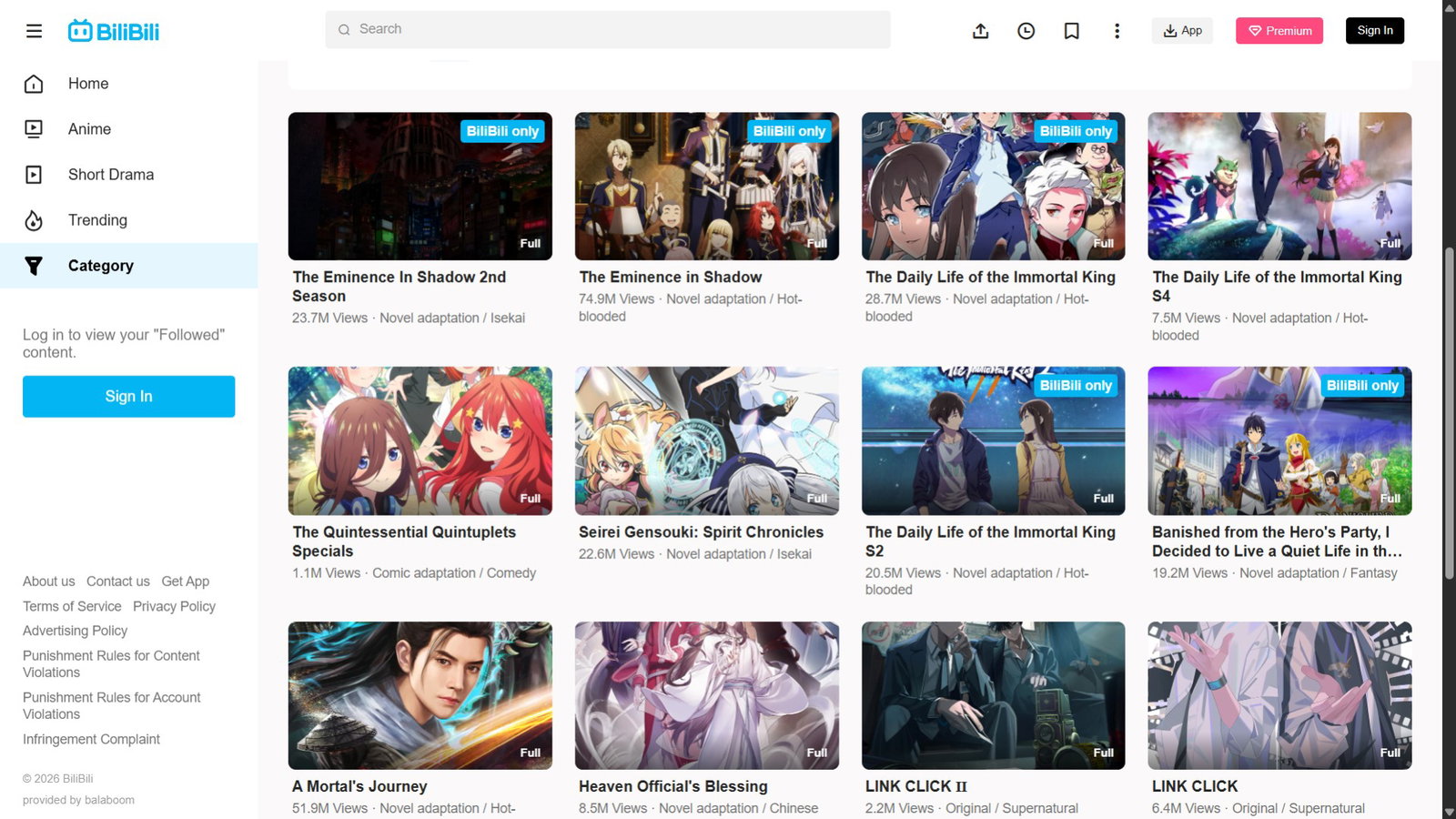Click the Home sidebar icon
This screenshot has height=819, width=1456.
coord(34,84)
